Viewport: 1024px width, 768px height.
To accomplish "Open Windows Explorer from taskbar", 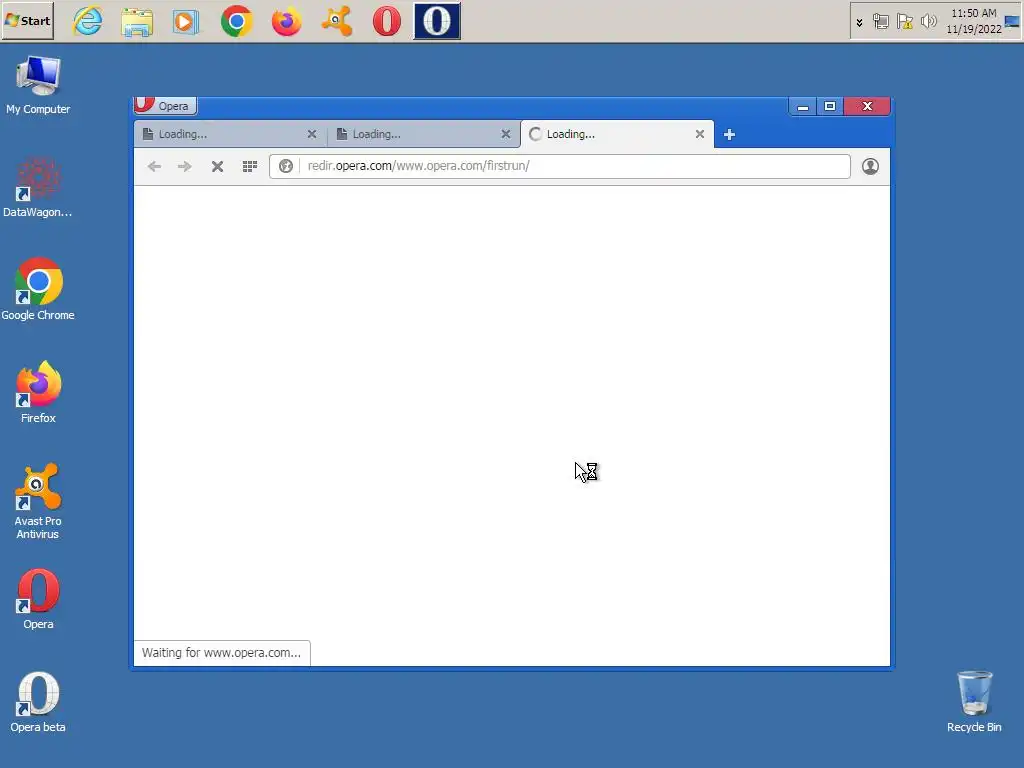I will point(137,21).
